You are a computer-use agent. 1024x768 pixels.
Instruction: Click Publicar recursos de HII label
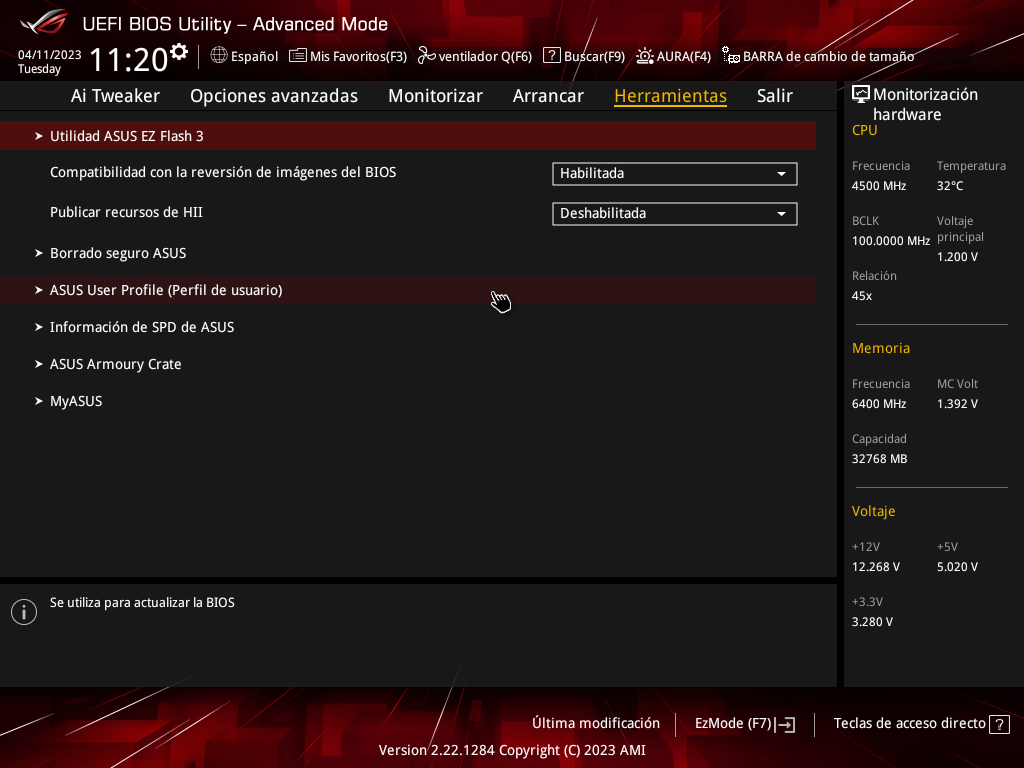click(126, 212)
